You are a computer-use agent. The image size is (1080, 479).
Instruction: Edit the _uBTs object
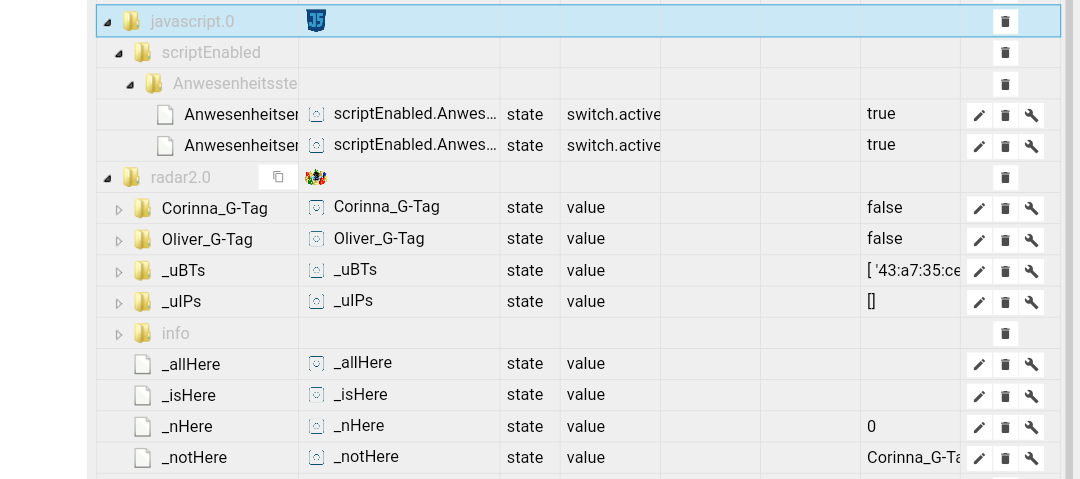click(979, 271)
